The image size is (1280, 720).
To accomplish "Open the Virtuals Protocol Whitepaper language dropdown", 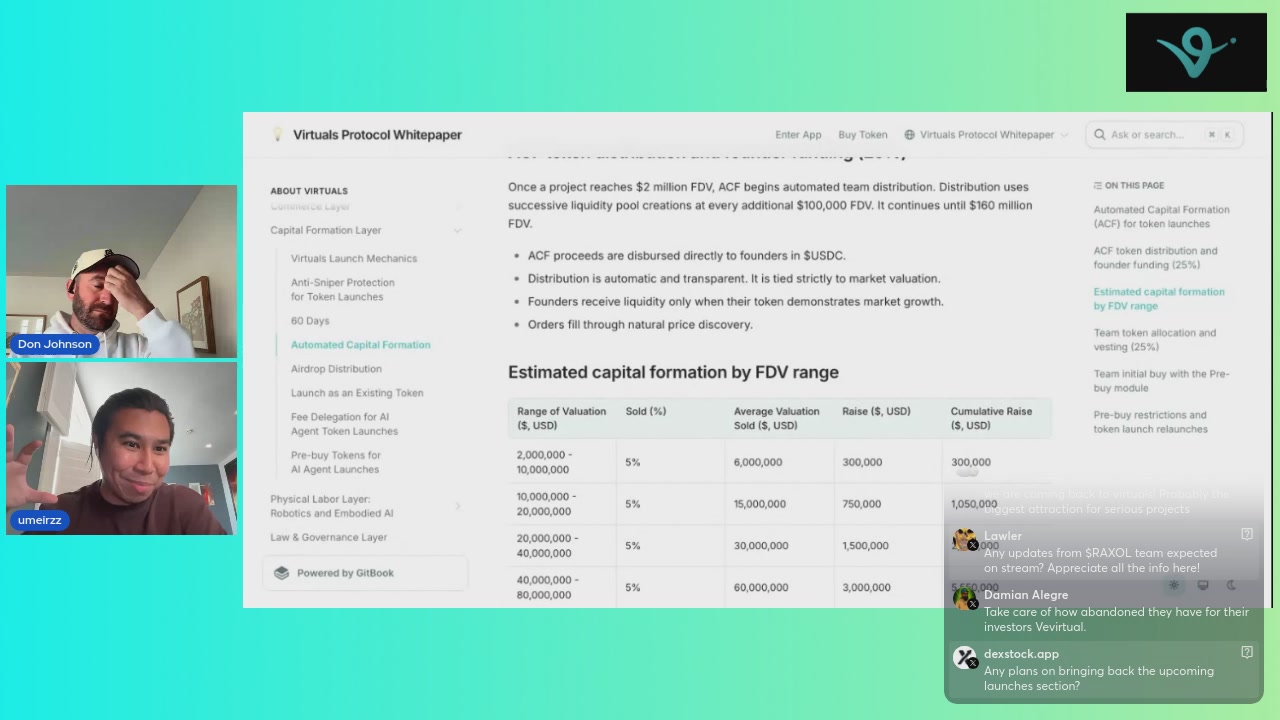I will [987, 134].
